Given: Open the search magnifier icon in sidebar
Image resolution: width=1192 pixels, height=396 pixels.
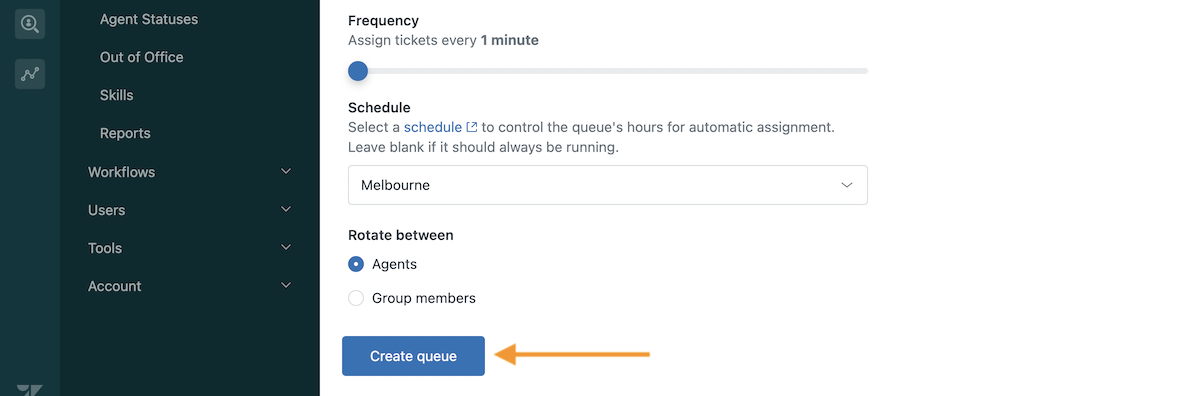Looking at the screenshot, I should [30, 24].
